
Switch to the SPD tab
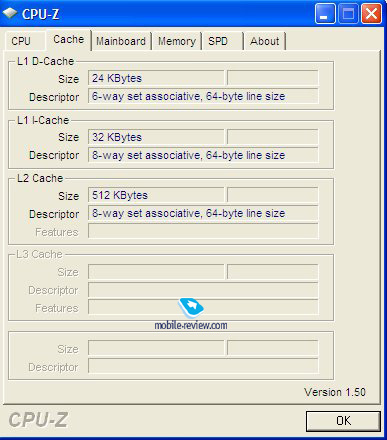[223, 41]
